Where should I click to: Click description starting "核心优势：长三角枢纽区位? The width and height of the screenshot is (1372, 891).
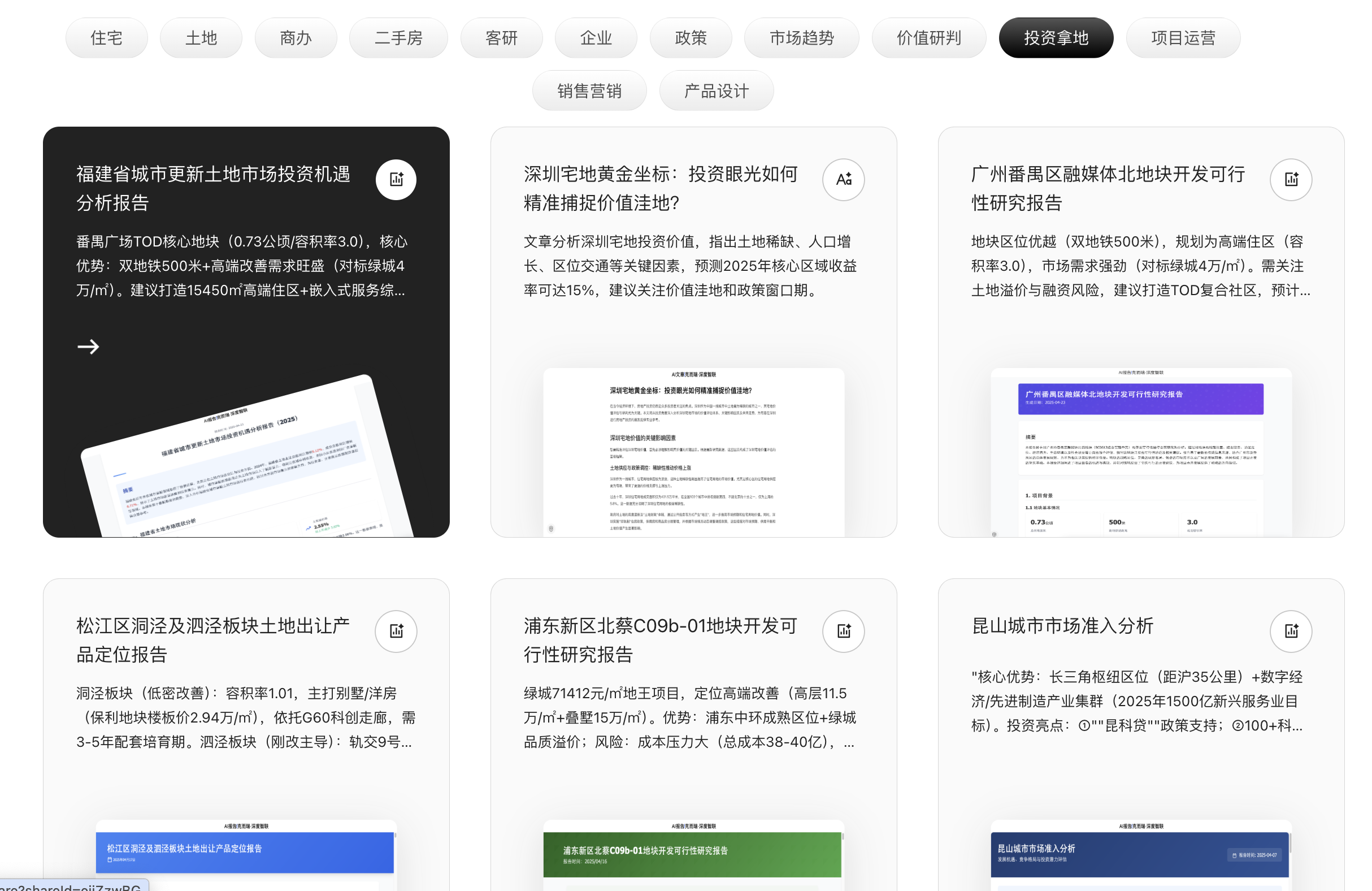pos(1137,701)
